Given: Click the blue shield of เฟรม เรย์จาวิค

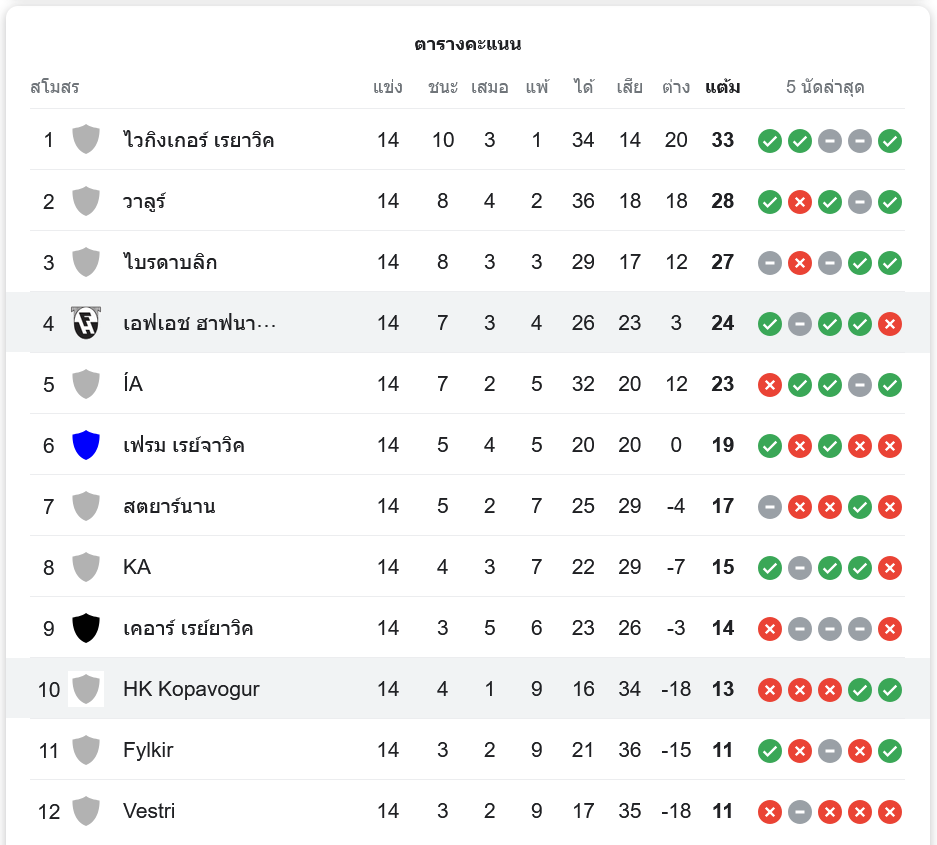Looking at the screenshot, I should (86, 445).
